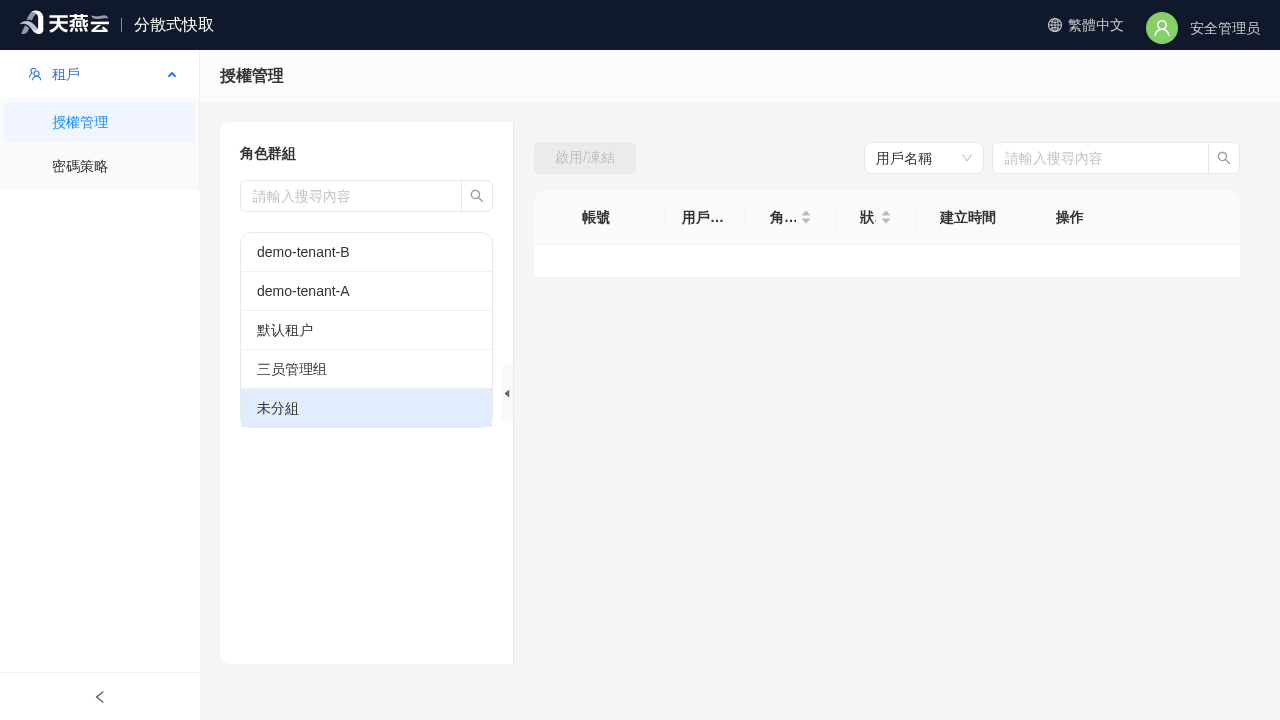Open the green user avatar icon

tap(1162, 28)
